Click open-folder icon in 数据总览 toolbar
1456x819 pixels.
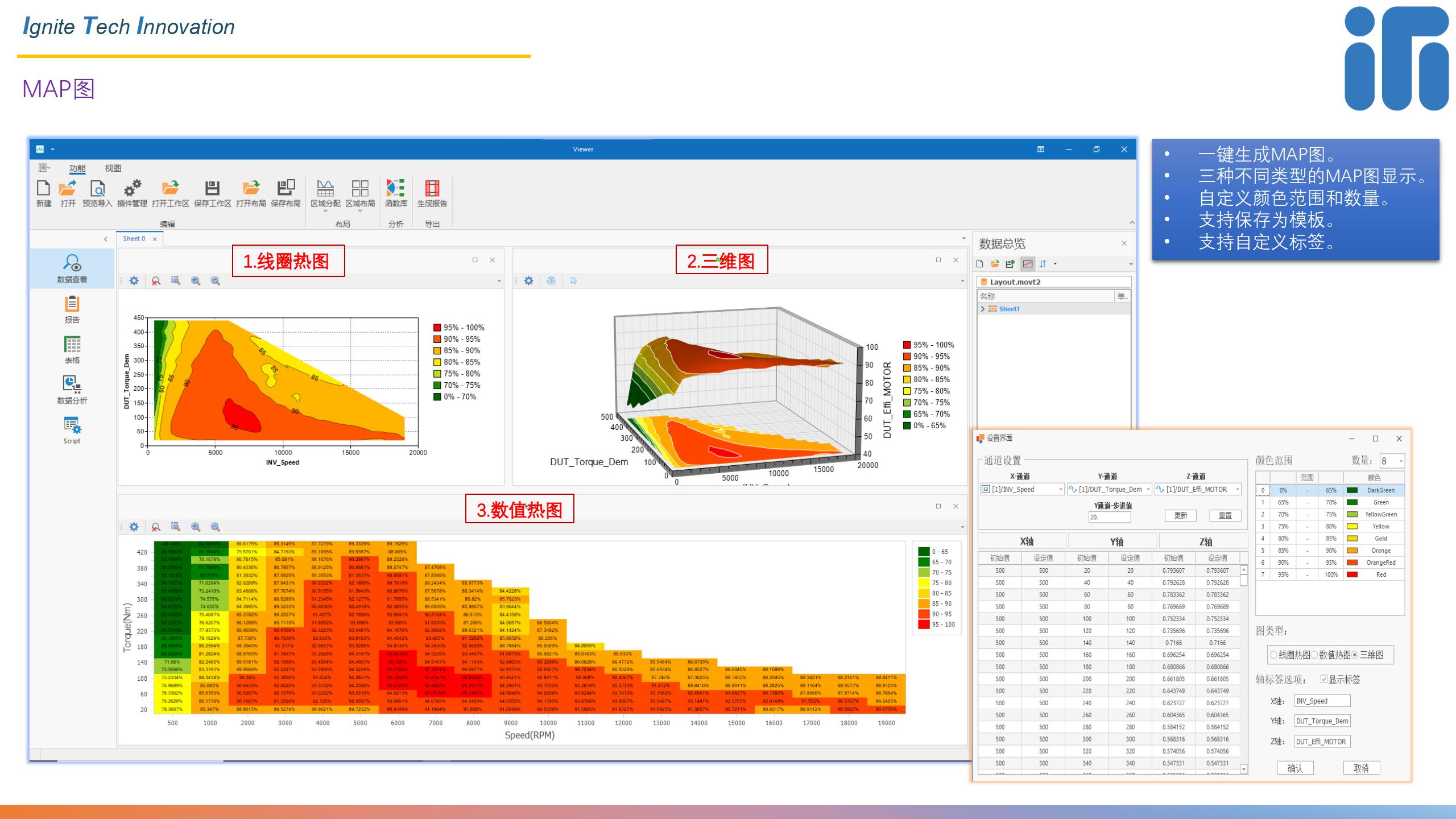coord(995,263)
